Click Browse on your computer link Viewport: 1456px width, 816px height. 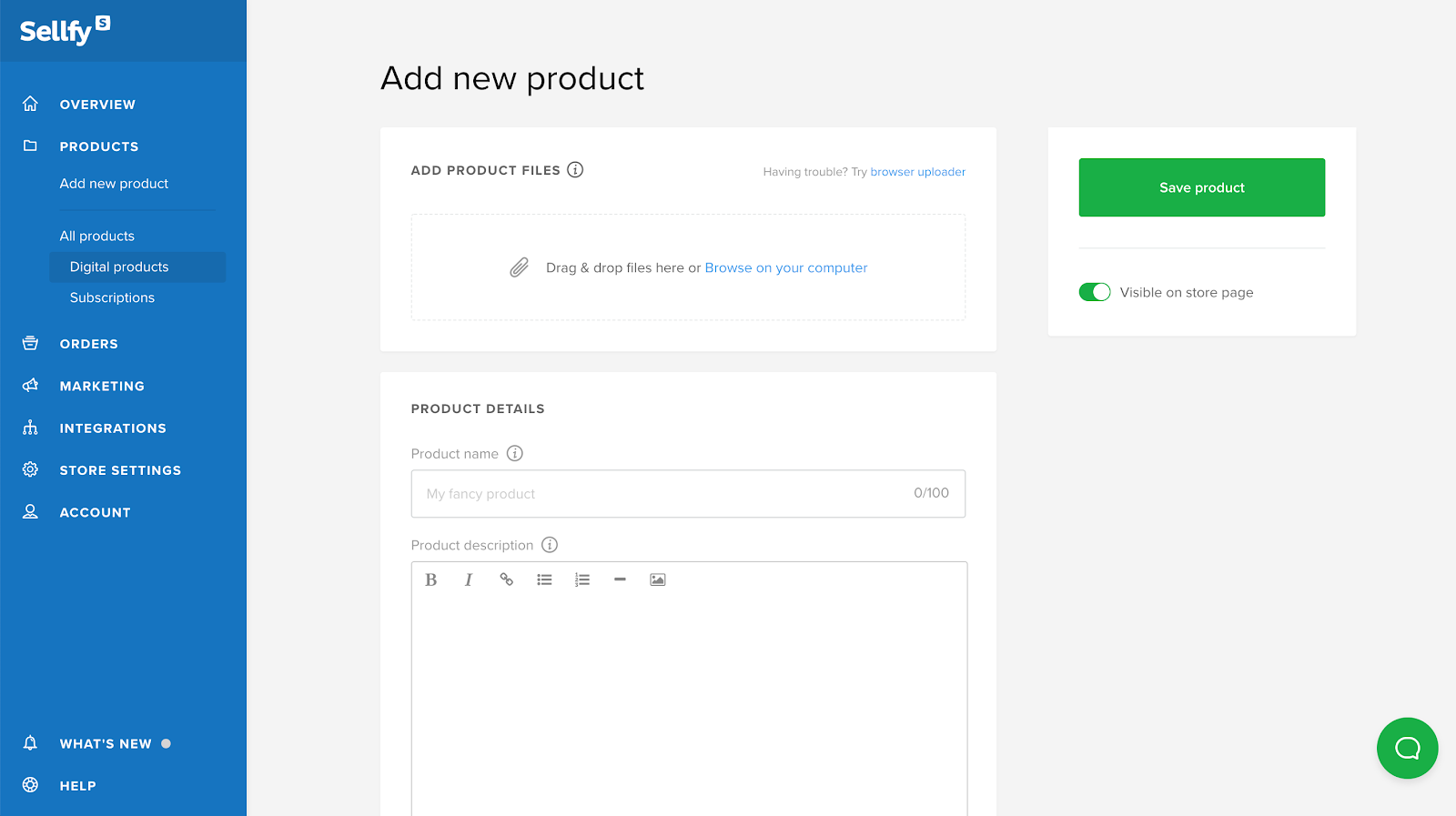786,267
